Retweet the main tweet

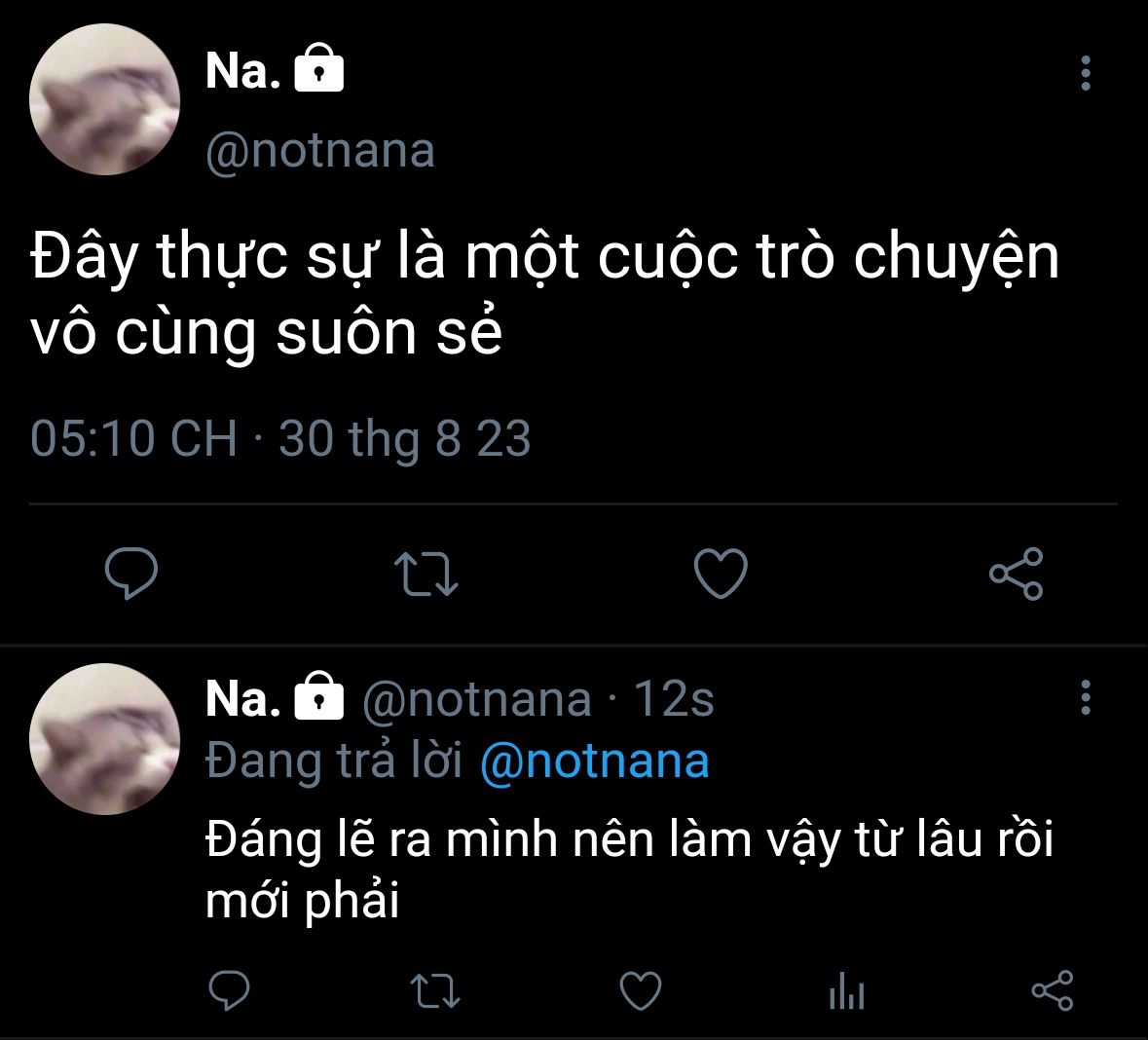[426, 573]
